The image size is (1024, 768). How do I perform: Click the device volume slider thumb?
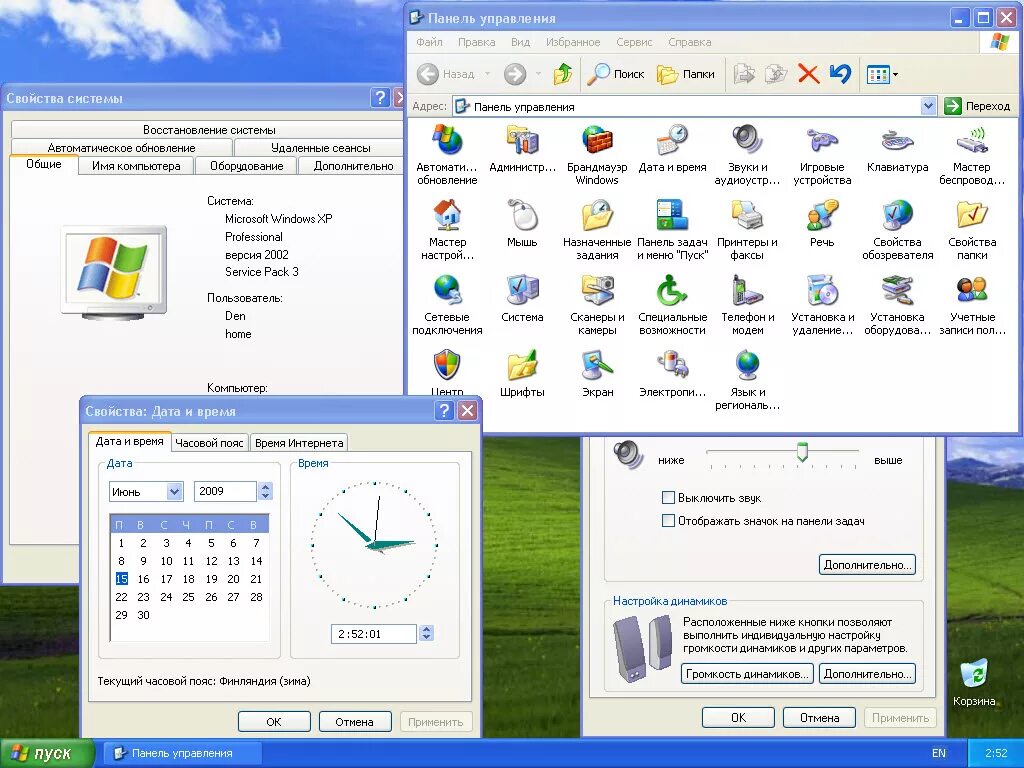click(802, 452)
